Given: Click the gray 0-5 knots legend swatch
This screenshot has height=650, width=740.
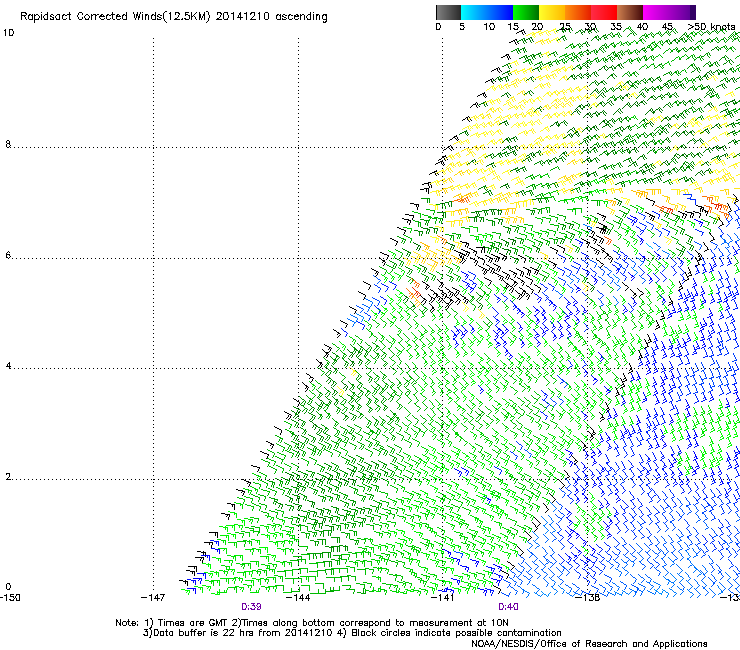Looking at the screenshot, I should click(x=448, y=12).
